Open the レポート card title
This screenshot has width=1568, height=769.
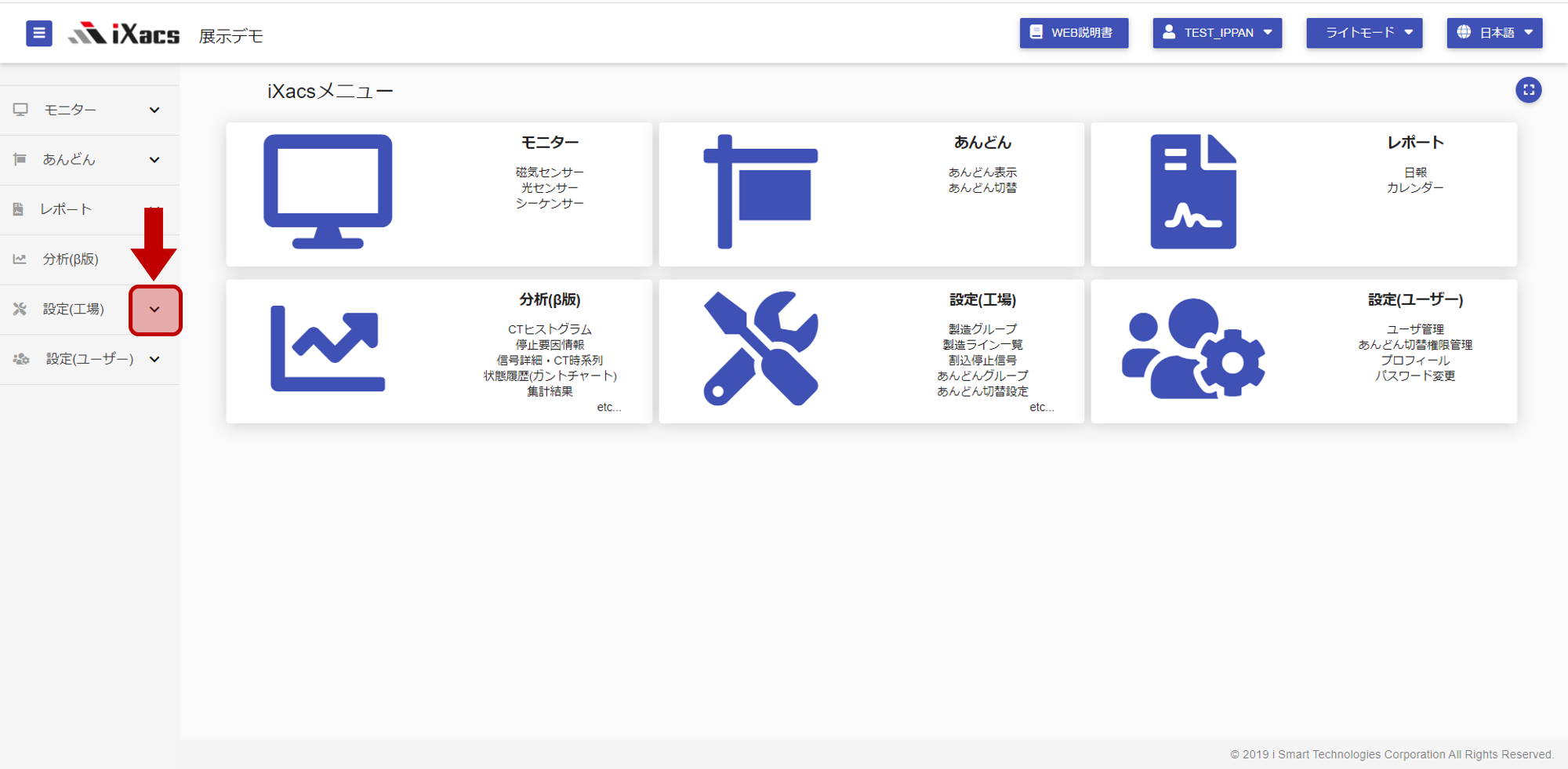1415,143
